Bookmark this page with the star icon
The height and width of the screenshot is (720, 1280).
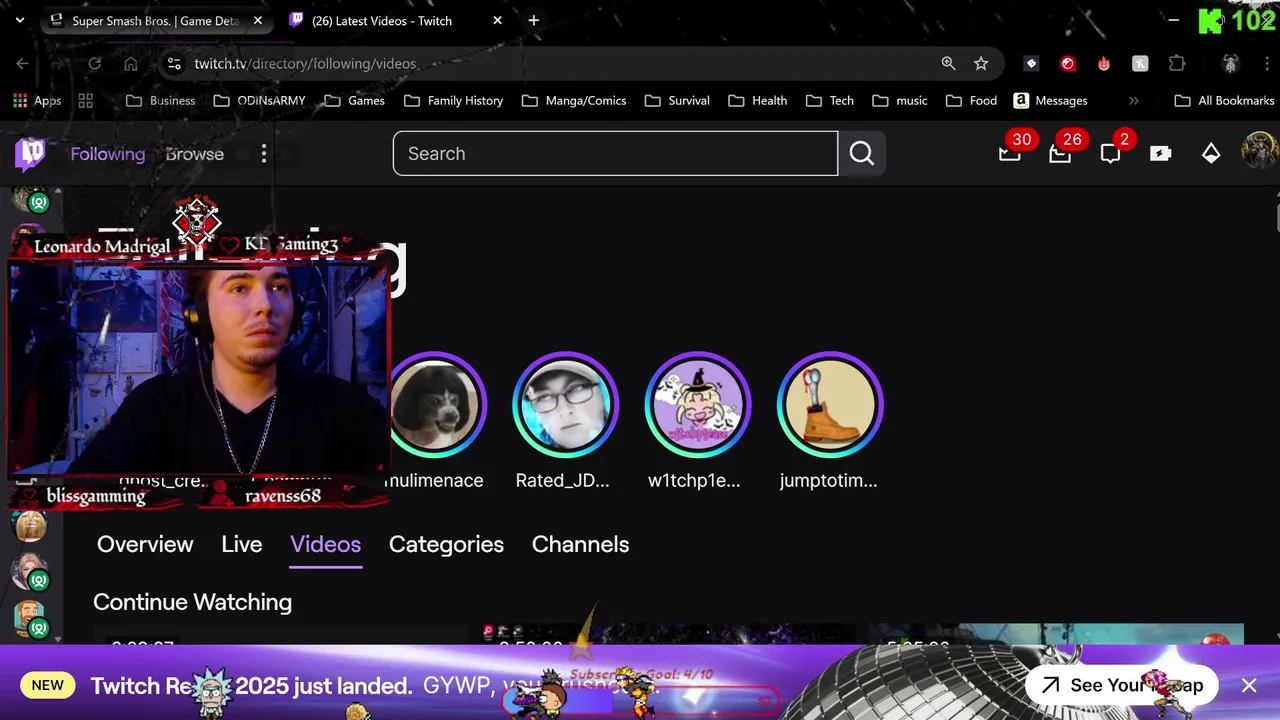coord(981,63)
